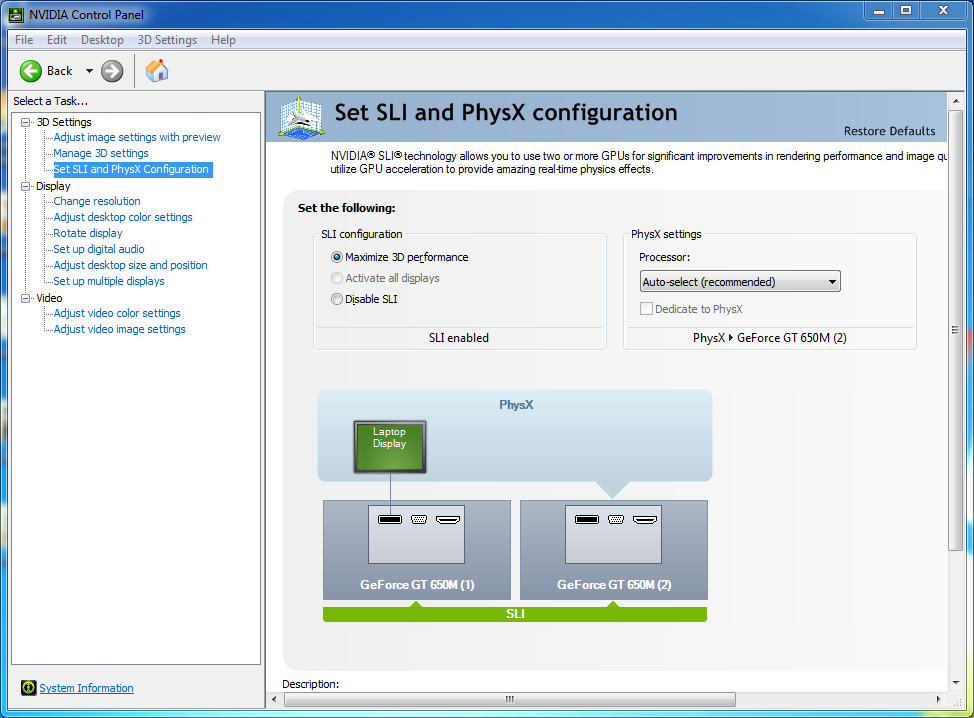
Task: Select Disable SLI radio button
Action: pyautogui.click(x=337, y=299)
